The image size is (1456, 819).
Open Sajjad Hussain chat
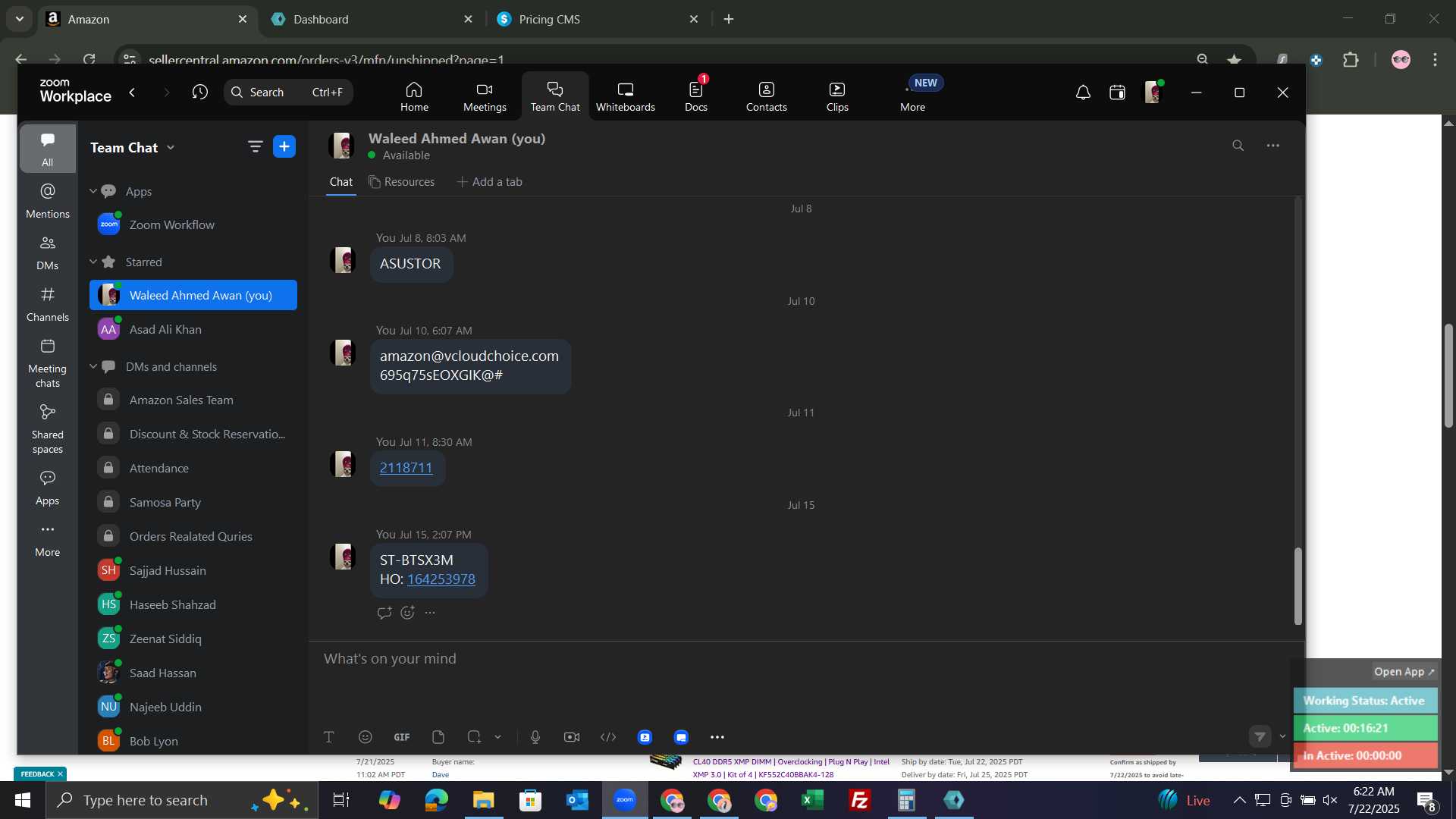[193, 570]
